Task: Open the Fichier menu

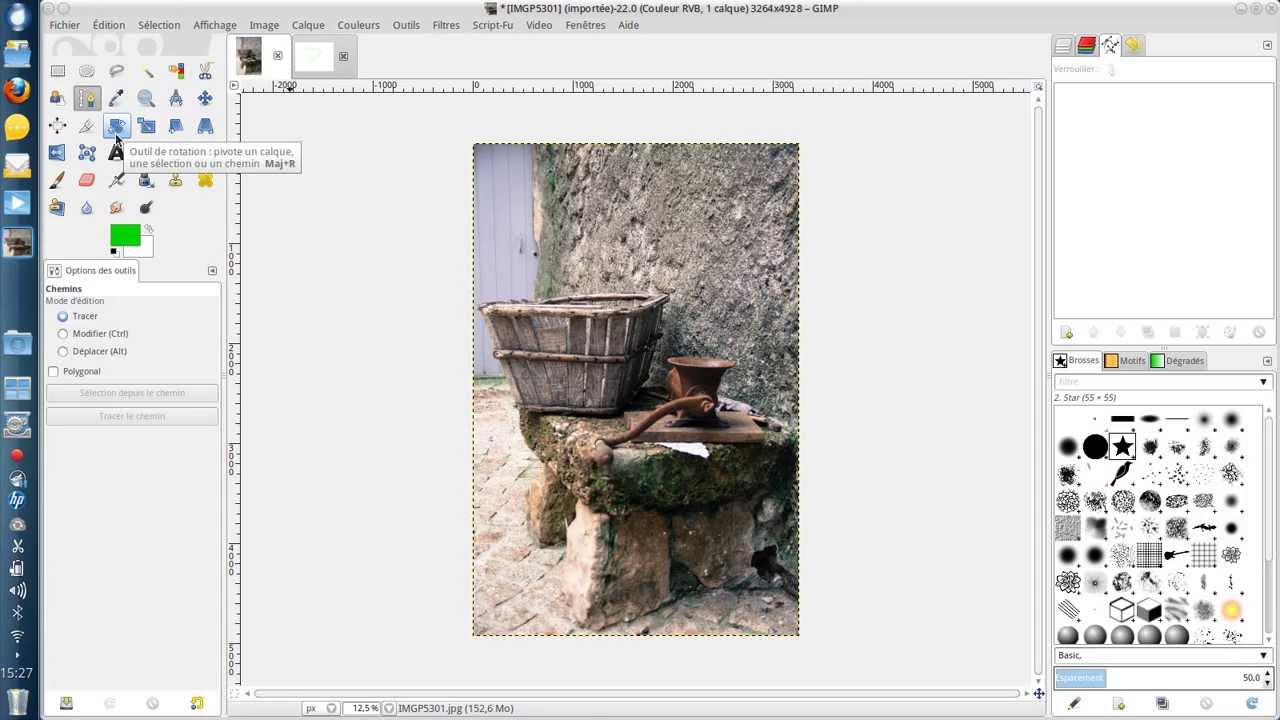Action: (x=65, y=25)
